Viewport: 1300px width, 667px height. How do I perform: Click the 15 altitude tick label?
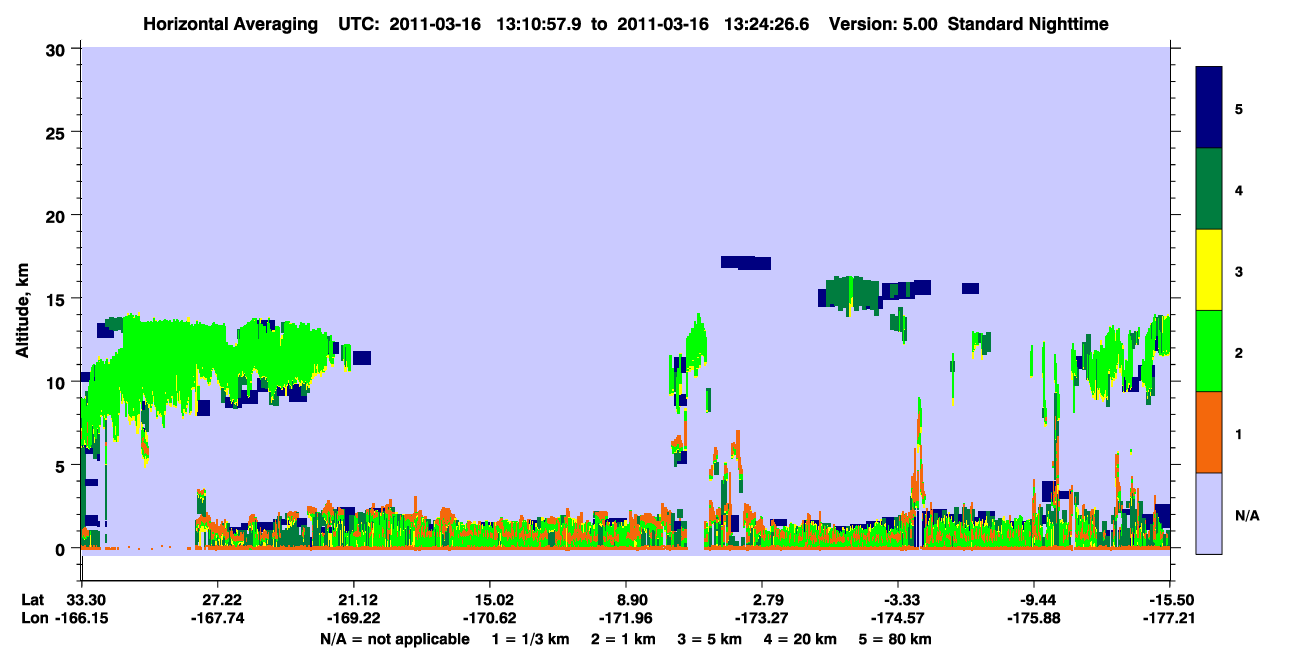tap(58, 299)
